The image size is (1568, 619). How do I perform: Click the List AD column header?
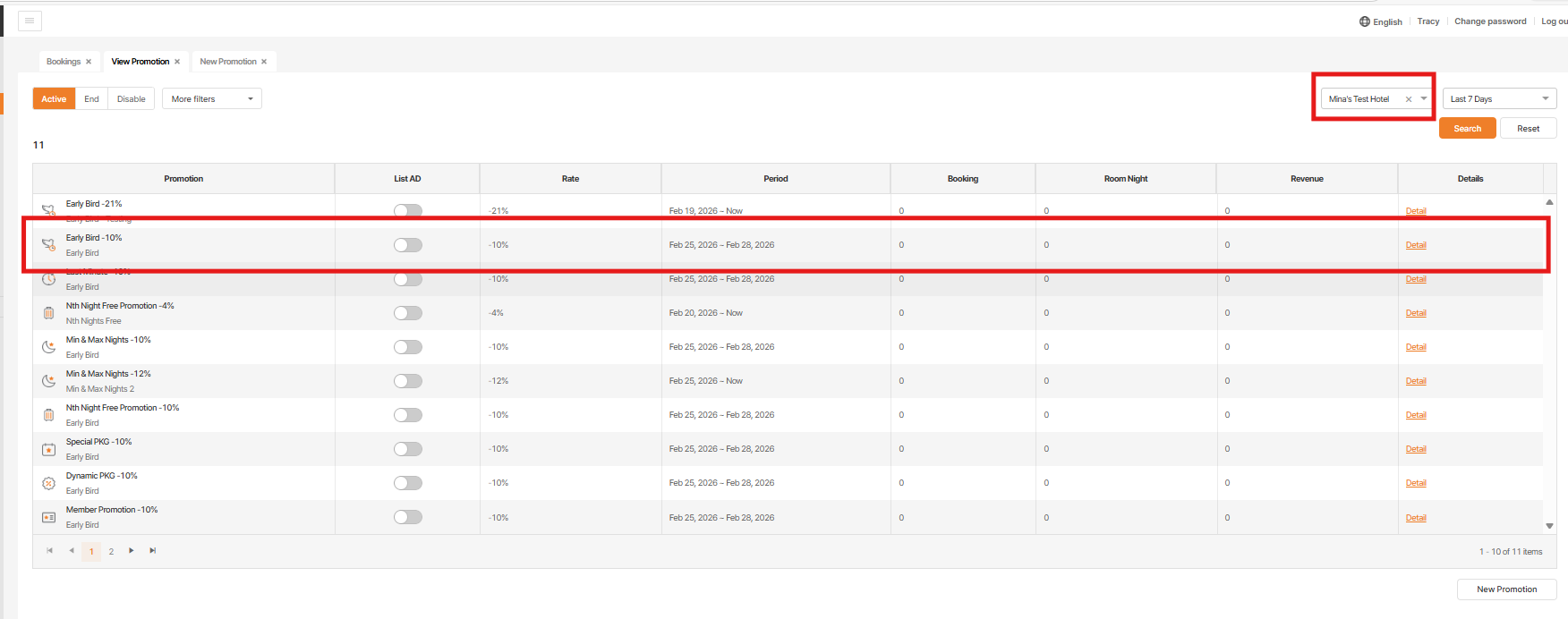click(x=407, y=179)
